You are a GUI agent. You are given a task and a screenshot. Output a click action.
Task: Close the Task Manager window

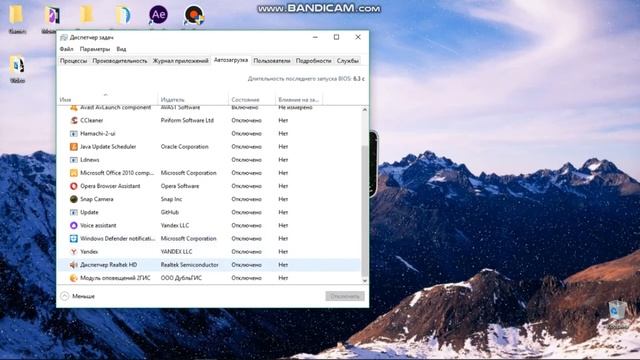[358, 37]
